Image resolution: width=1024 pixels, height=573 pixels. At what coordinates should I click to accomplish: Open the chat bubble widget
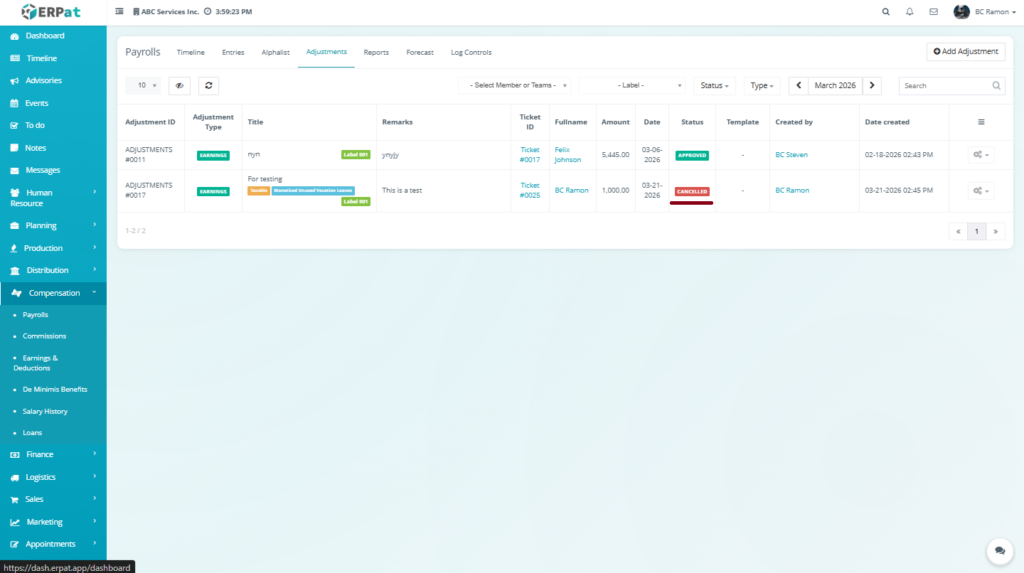click(998, 551)
